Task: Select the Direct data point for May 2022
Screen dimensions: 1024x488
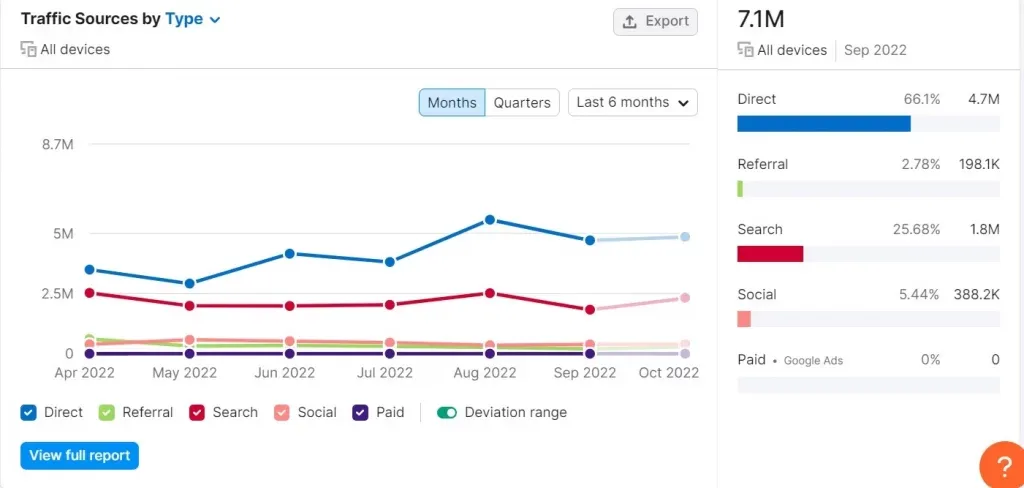Action: tap(189, 284)
